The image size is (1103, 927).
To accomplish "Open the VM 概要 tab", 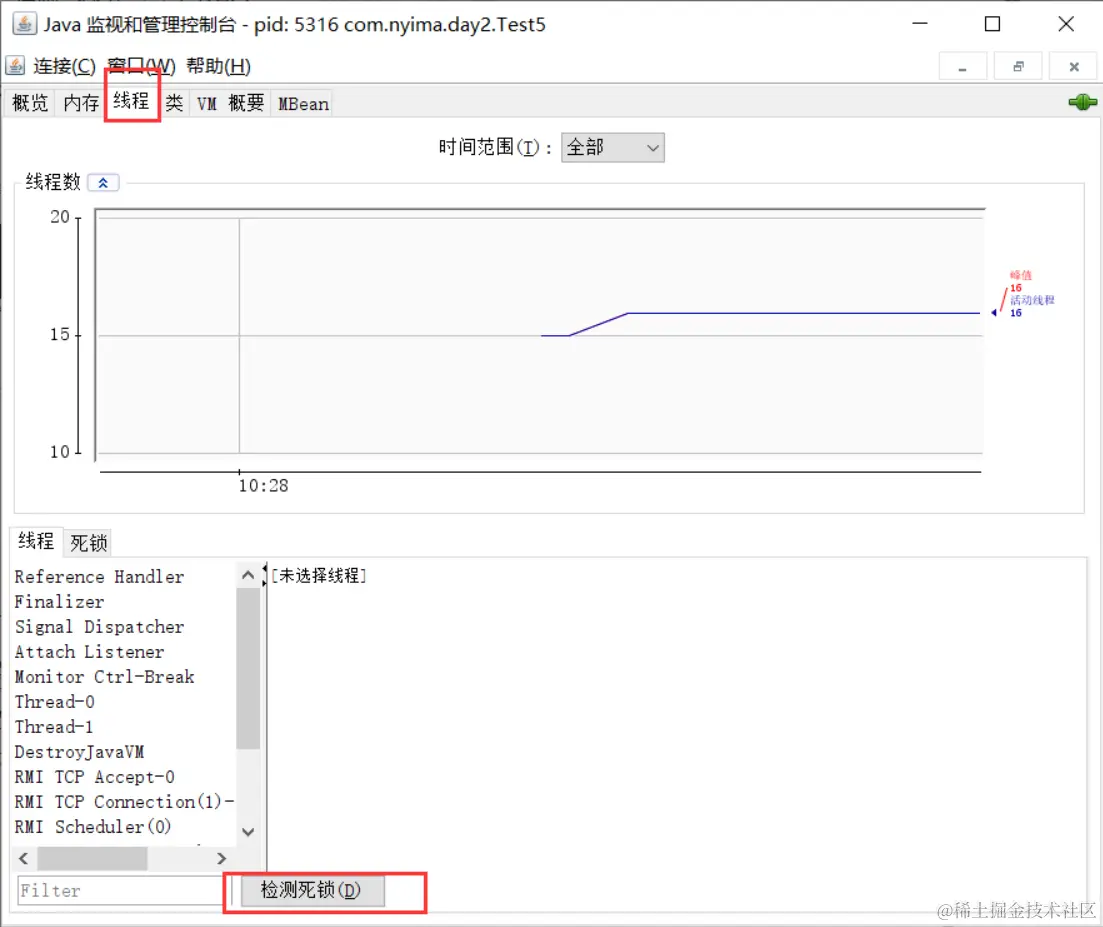I will [230, 103].
